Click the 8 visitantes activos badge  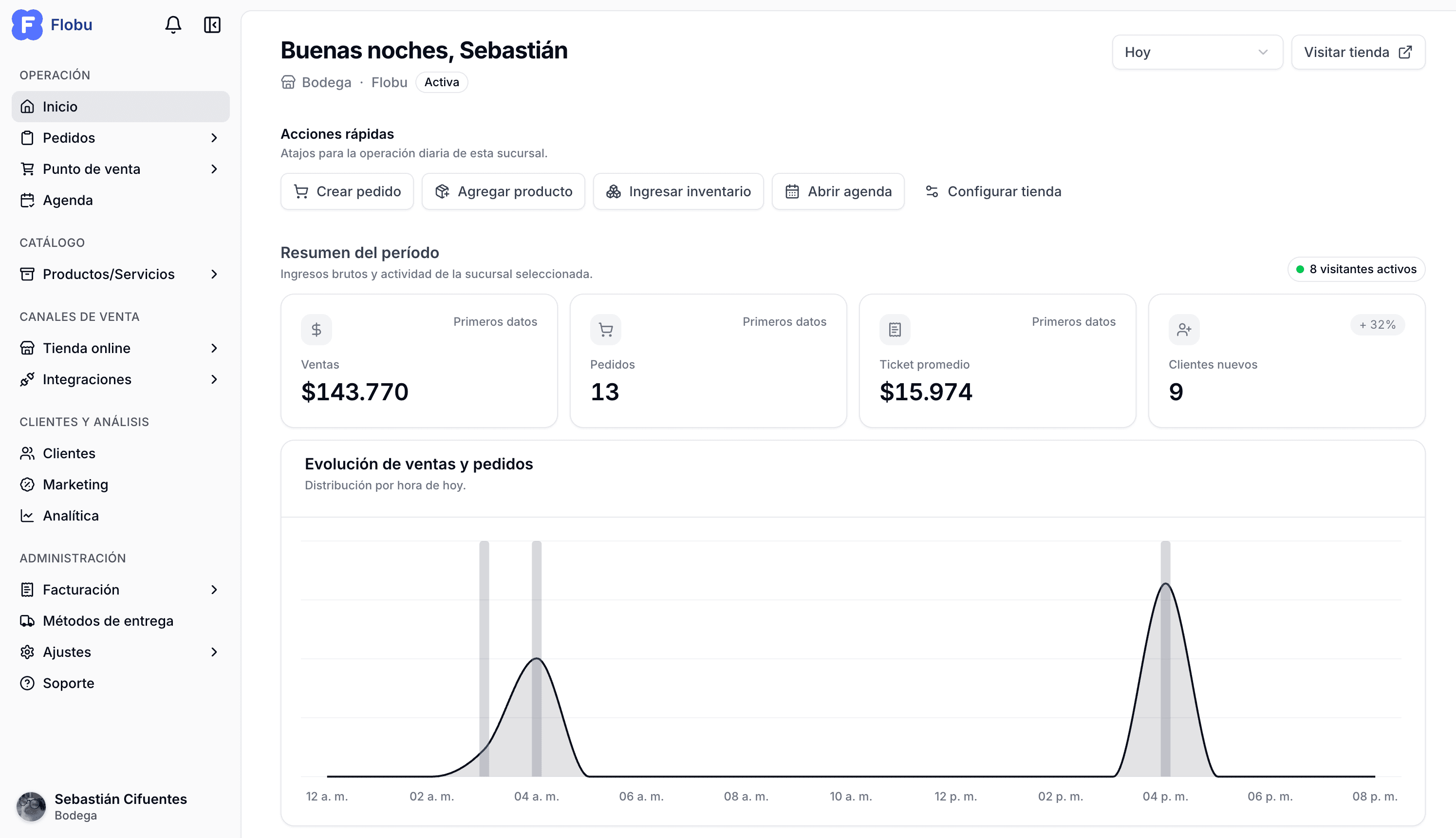click(x=1357, y=269)
